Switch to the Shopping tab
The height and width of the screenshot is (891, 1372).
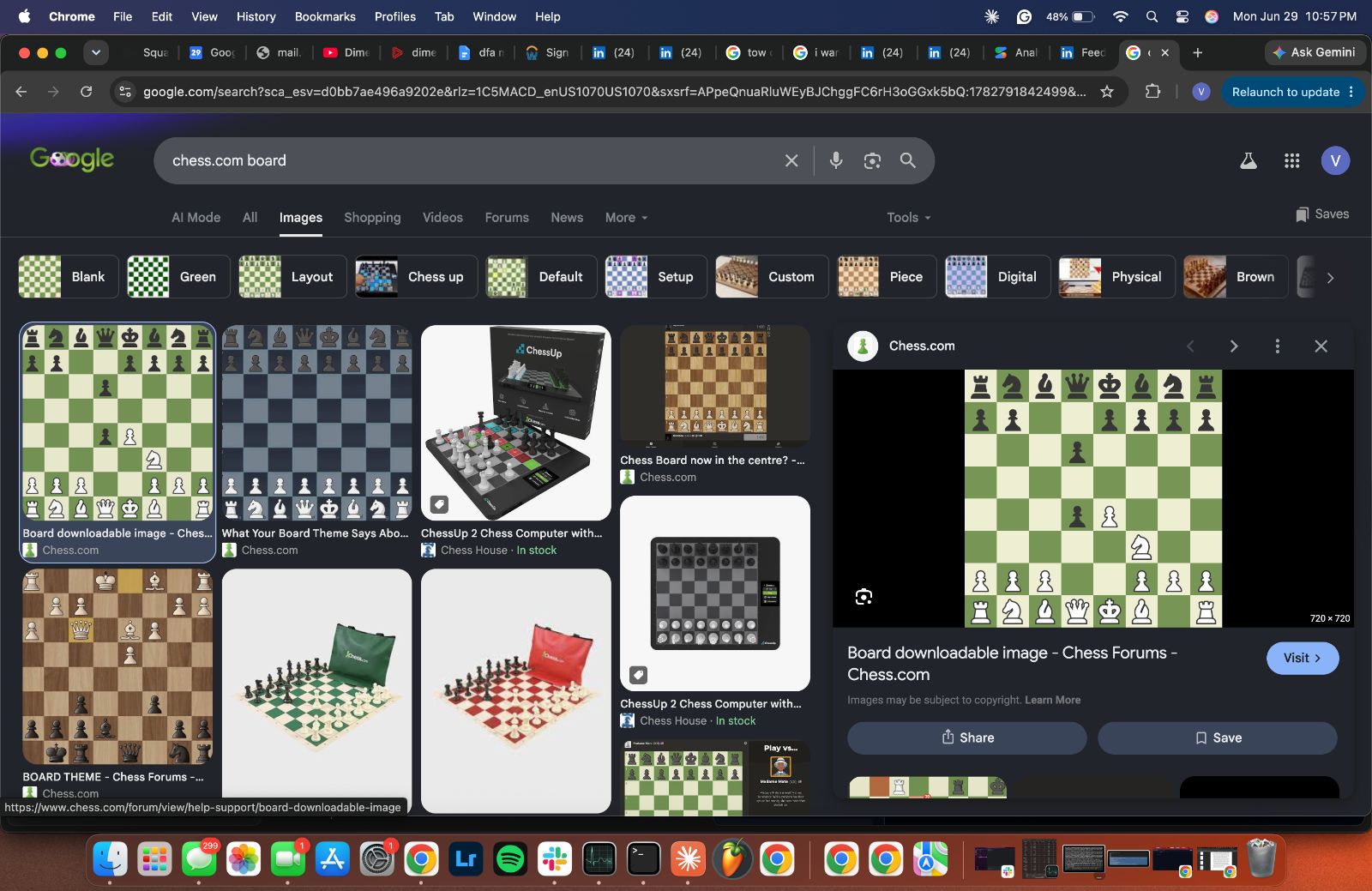point(372,218)
